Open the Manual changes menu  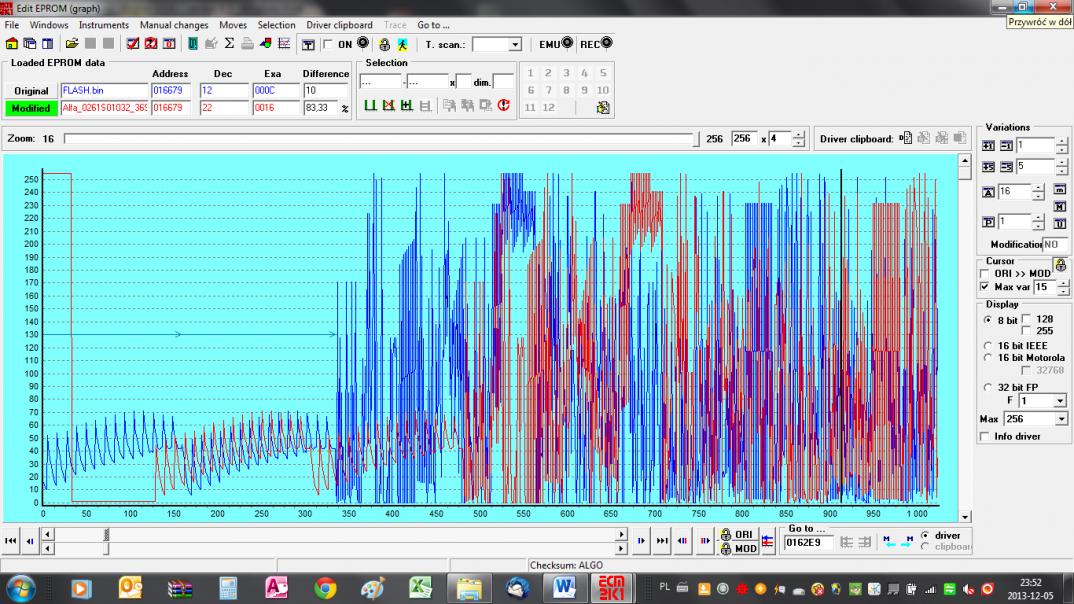[174, 25]
